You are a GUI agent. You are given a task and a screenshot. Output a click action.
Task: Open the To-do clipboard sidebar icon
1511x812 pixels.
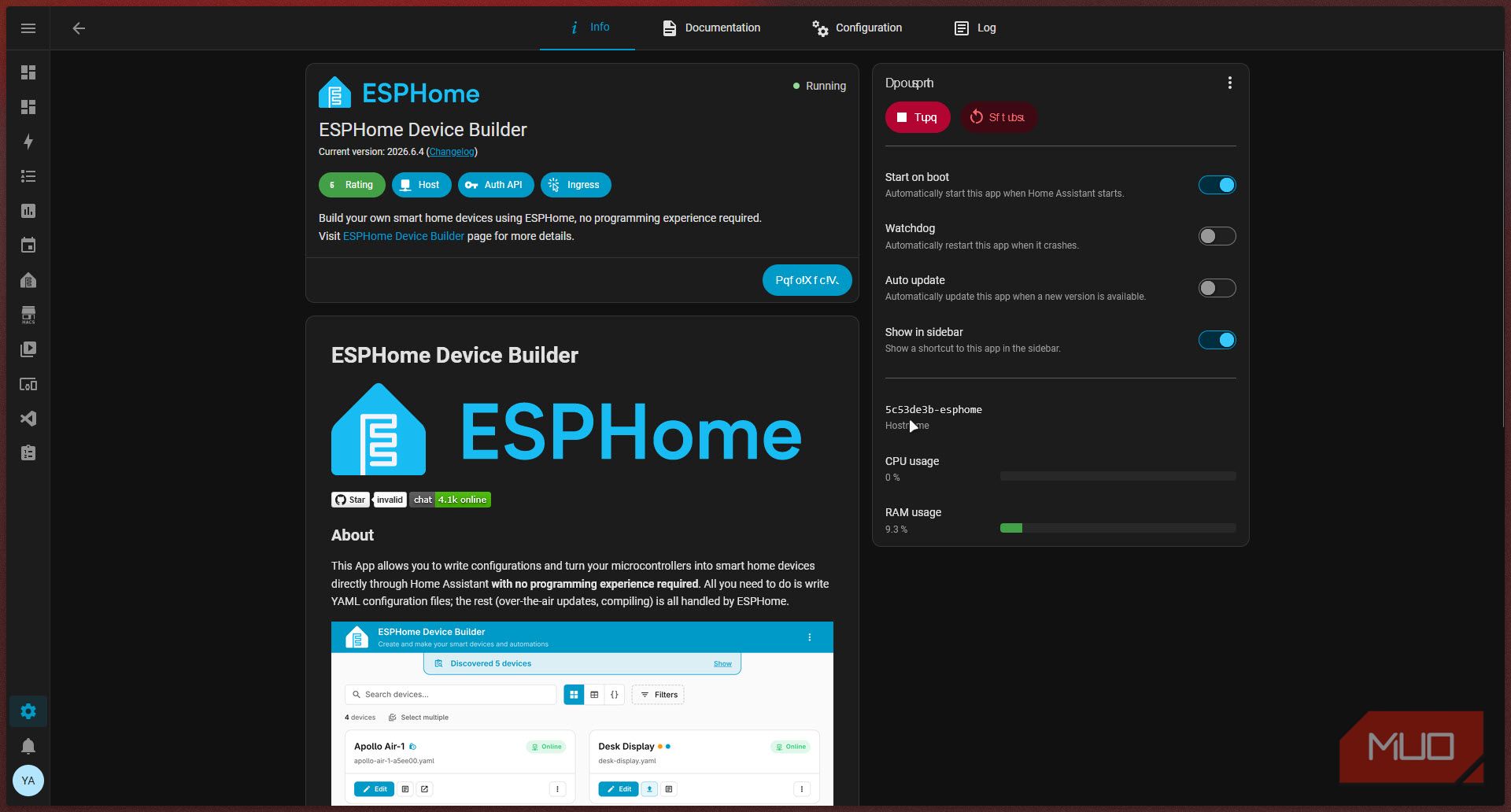[28, 453]
